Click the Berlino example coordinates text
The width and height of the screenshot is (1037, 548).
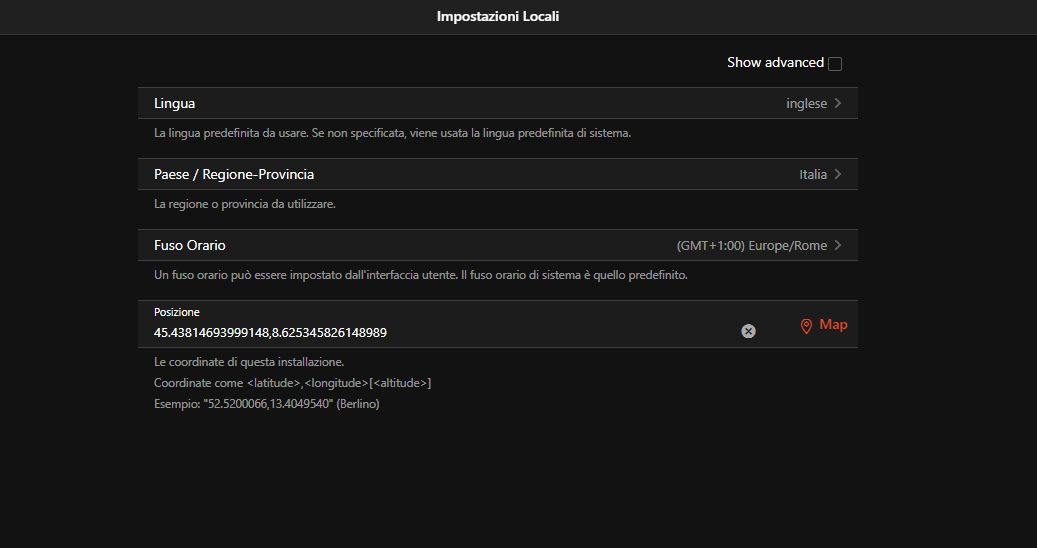(266, 404)
